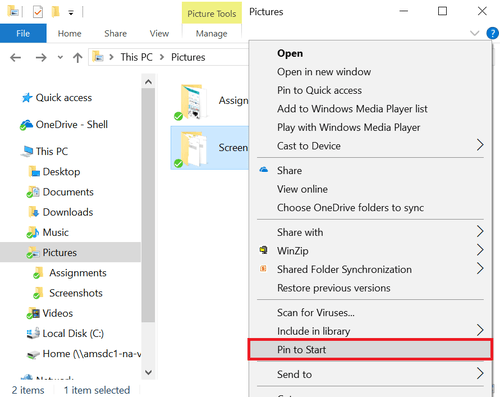Click This PC in the address breadcrumb
This screenshot has height=397, width=500.
pos(136,57)
